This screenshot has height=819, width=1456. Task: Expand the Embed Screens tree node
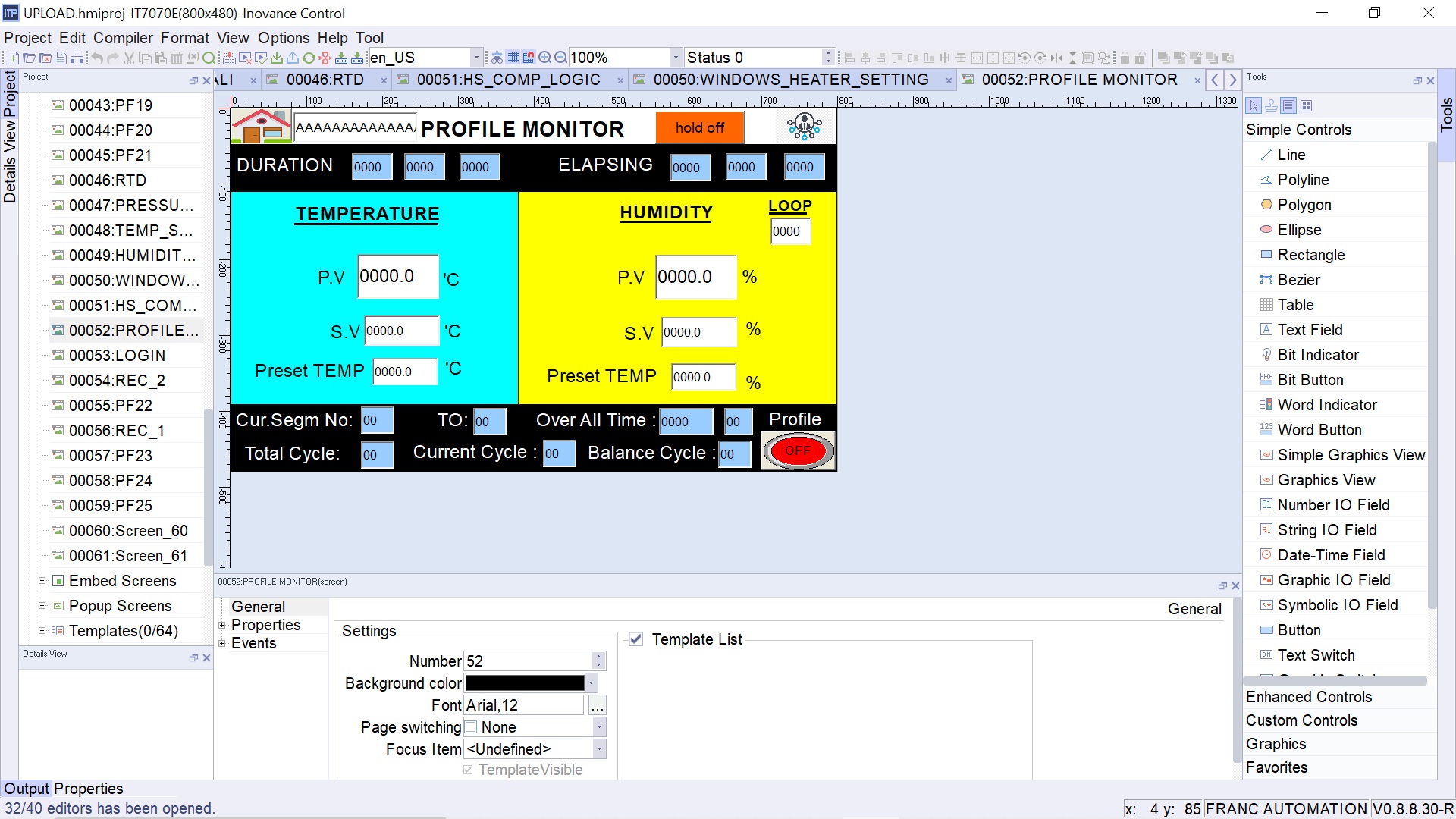click(42, 581)
